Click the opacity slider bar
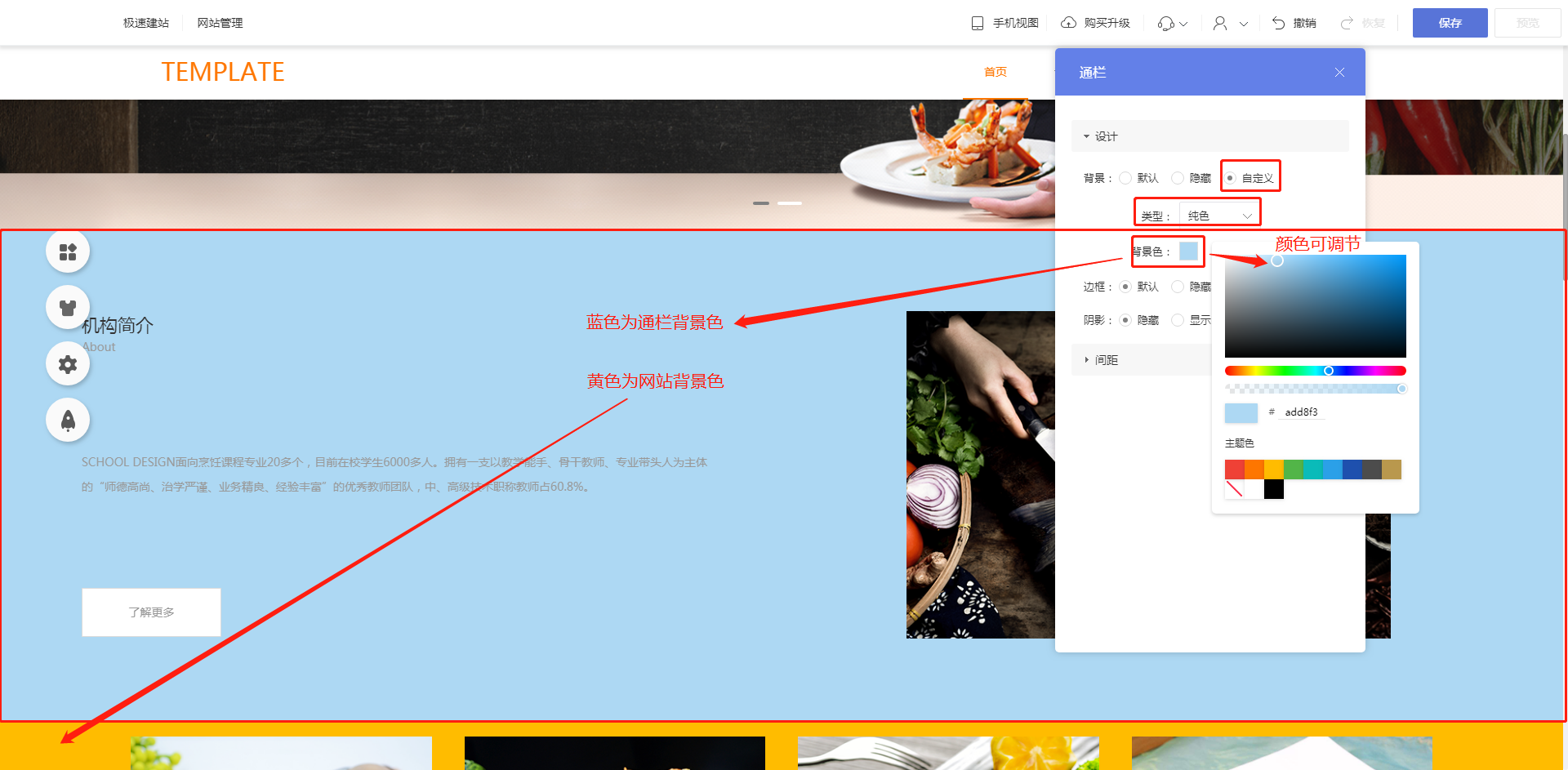 (1315, 389)
